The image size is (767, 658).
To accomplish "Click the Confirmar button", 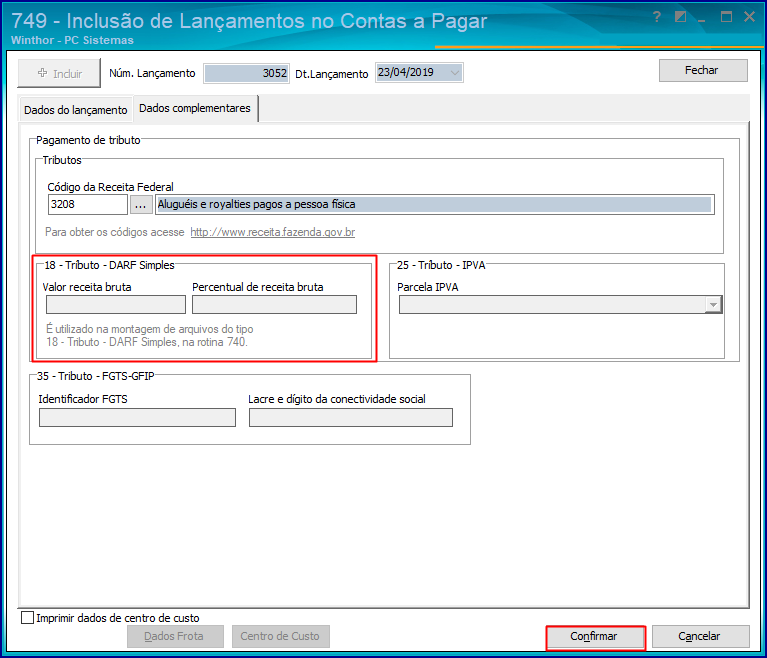I will (596, 636).
